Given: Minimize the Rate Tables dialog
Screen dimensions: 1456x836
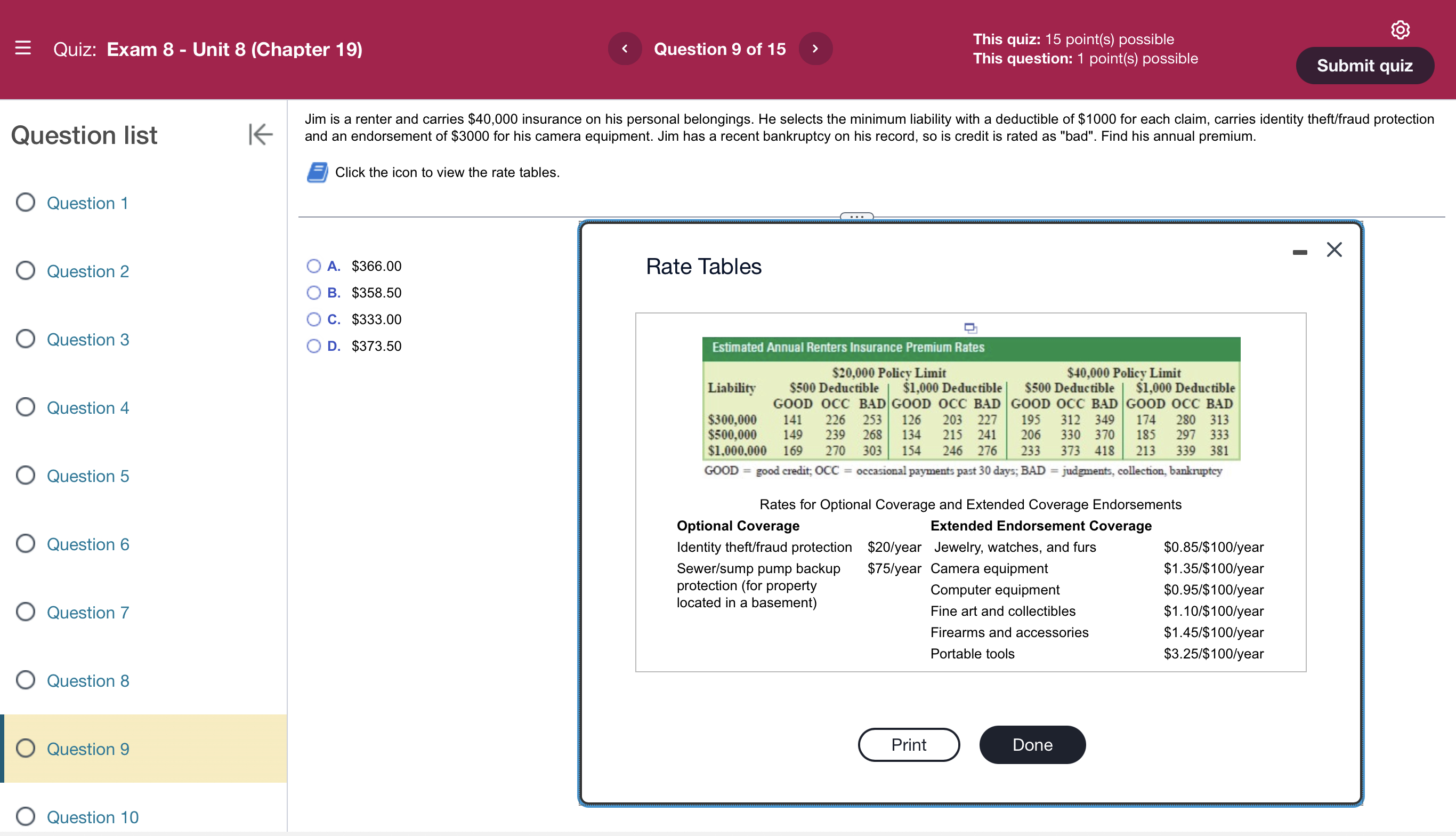Looking at the screenshot, I should pos(1300,252).
